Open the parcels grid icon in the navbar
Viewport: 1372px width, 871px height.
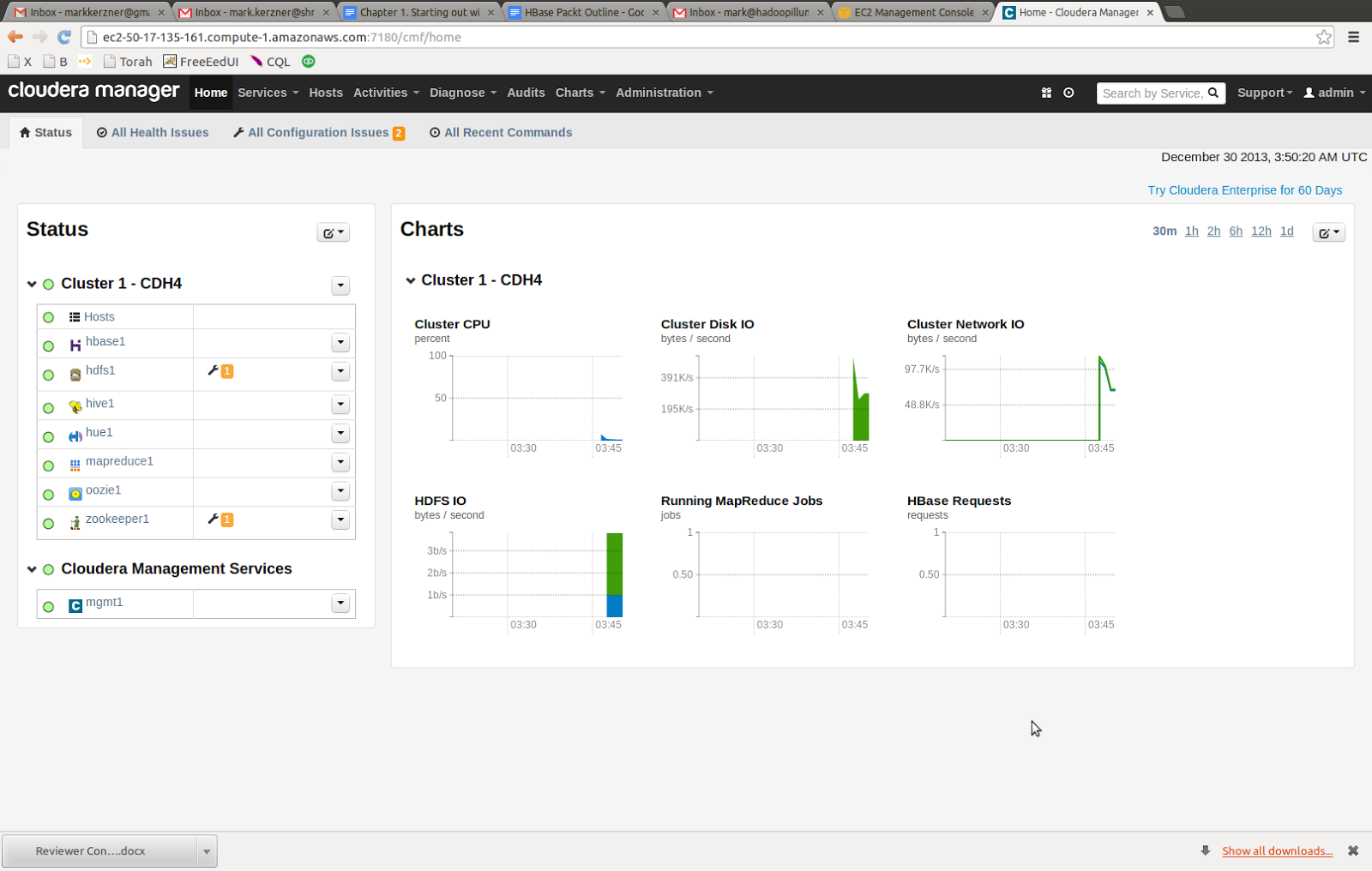point(1046,93)
